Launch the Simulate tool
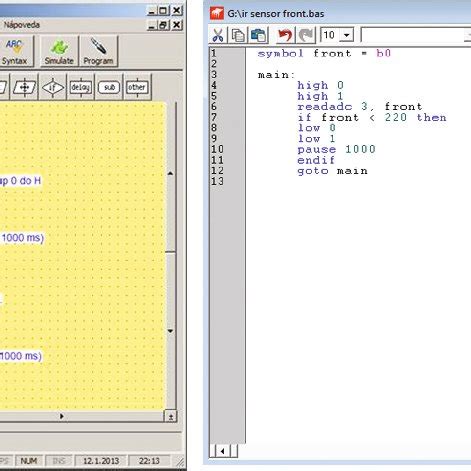 click(x=59, y=52)
